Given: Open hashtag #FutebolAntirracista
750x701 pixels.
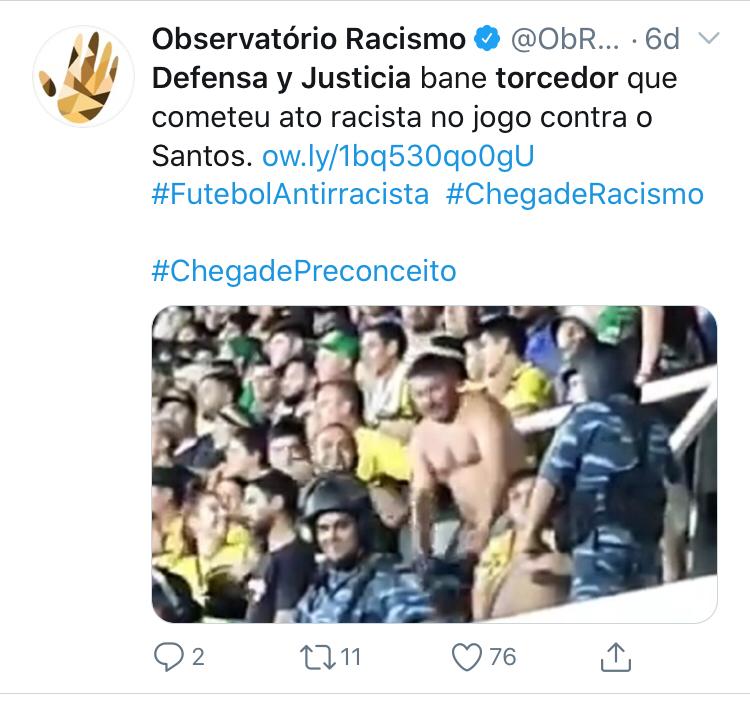Looking at the screenshot, I should tap(290, 195).
